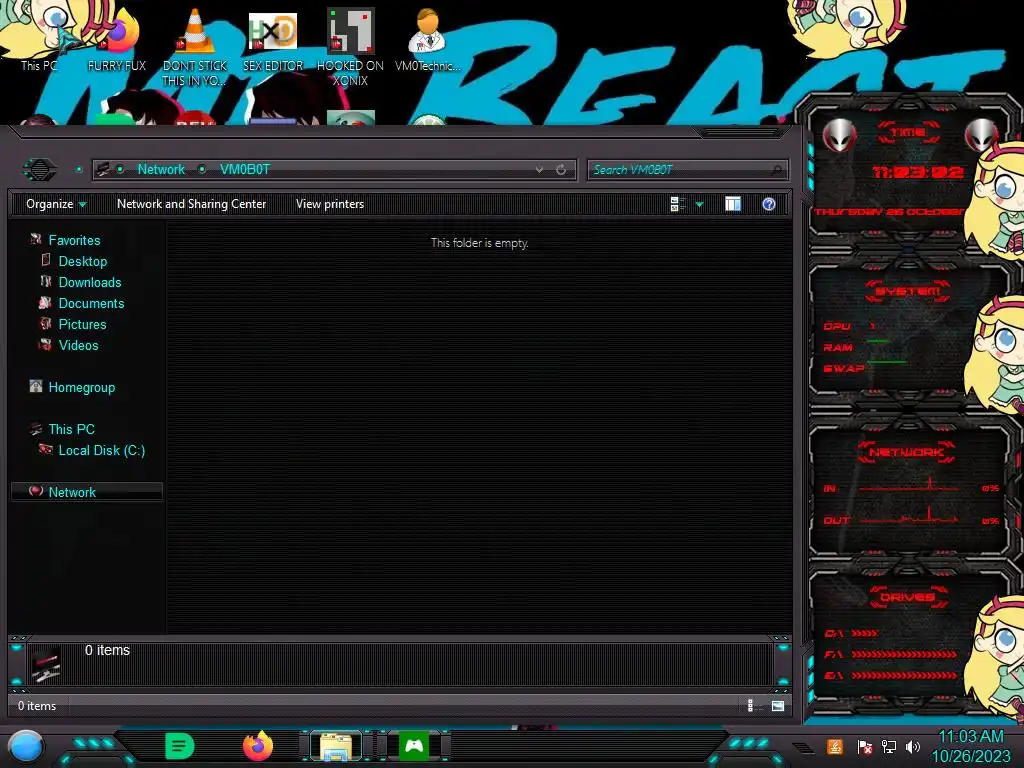Select This PC in navigation pane
Image resolution: width=1024 pixels, height=768 pixels.
tap(72, 429)
